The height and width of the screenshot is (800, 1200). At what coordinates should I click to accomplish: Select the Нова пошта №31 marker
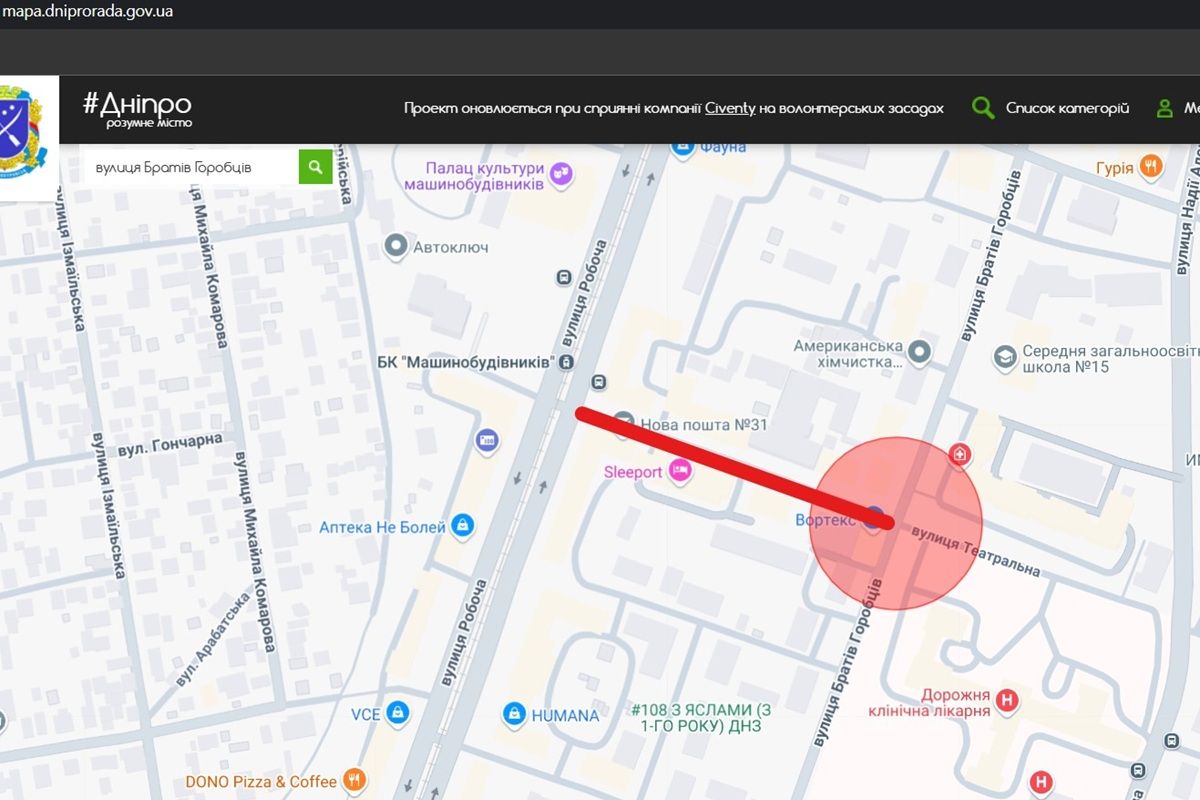625,424
